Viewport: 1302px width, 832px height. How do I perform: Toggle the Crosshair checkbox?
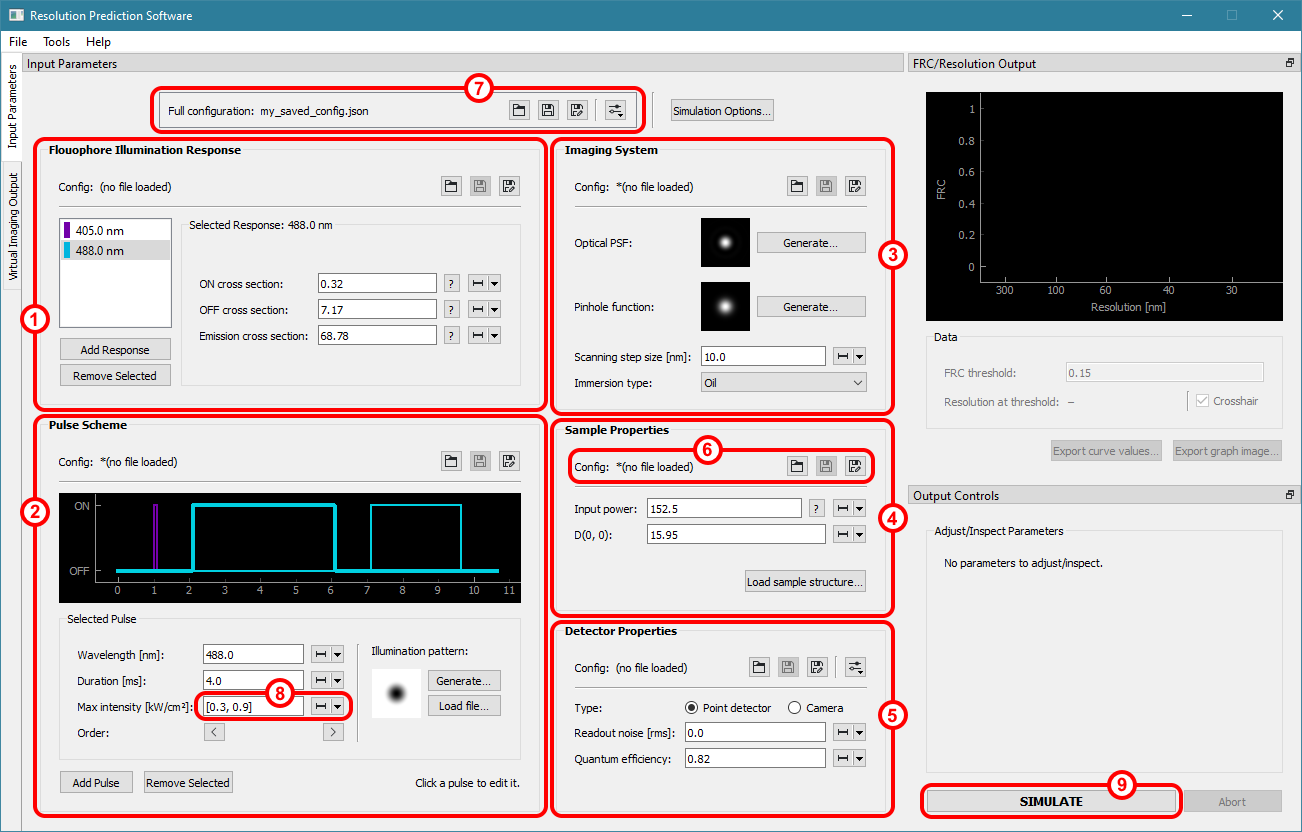1201,401
